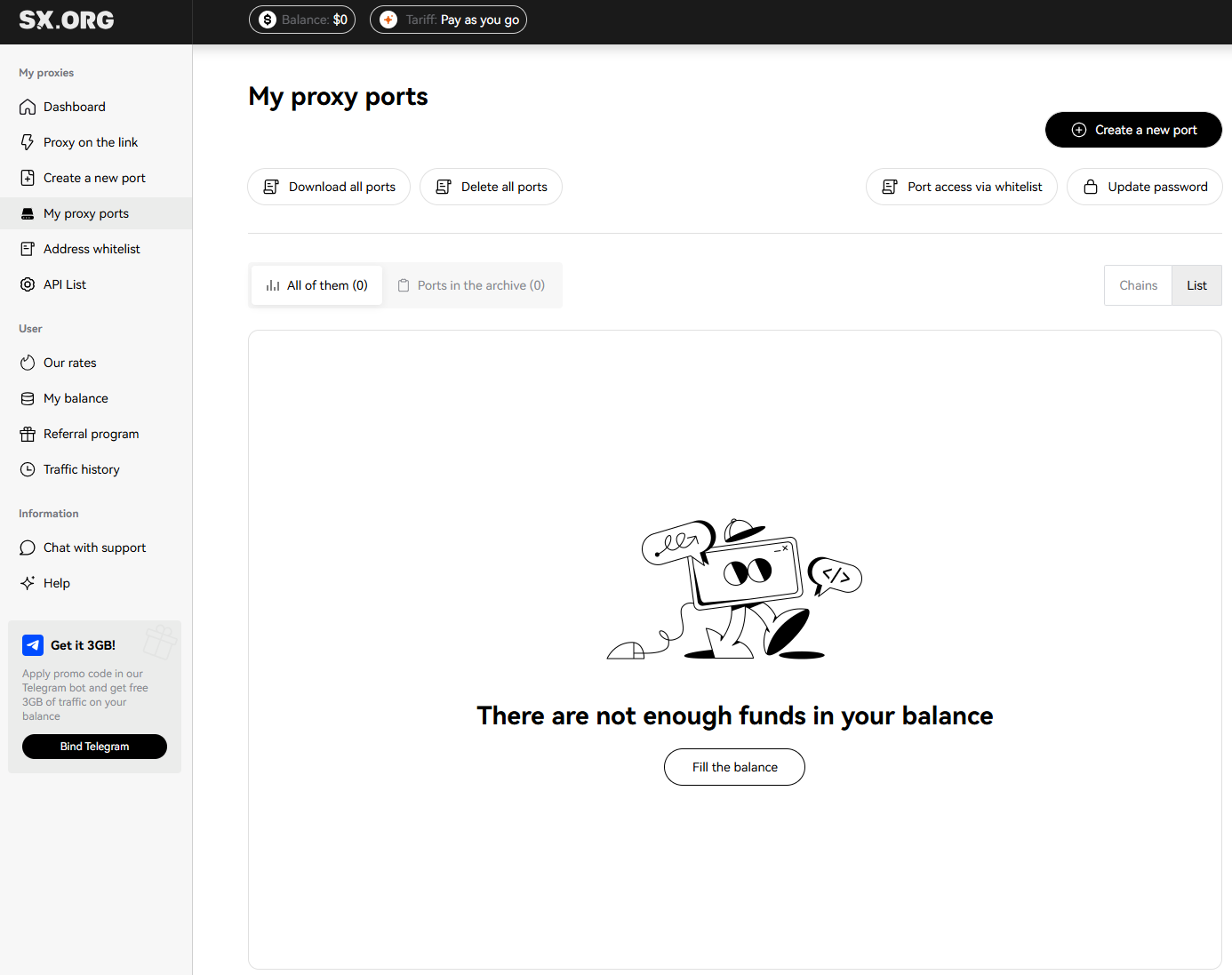Open the Tariff Pay as you go selector
Image resolution: width=1232 pixels, height=975 pixels.
click(448, 20)
